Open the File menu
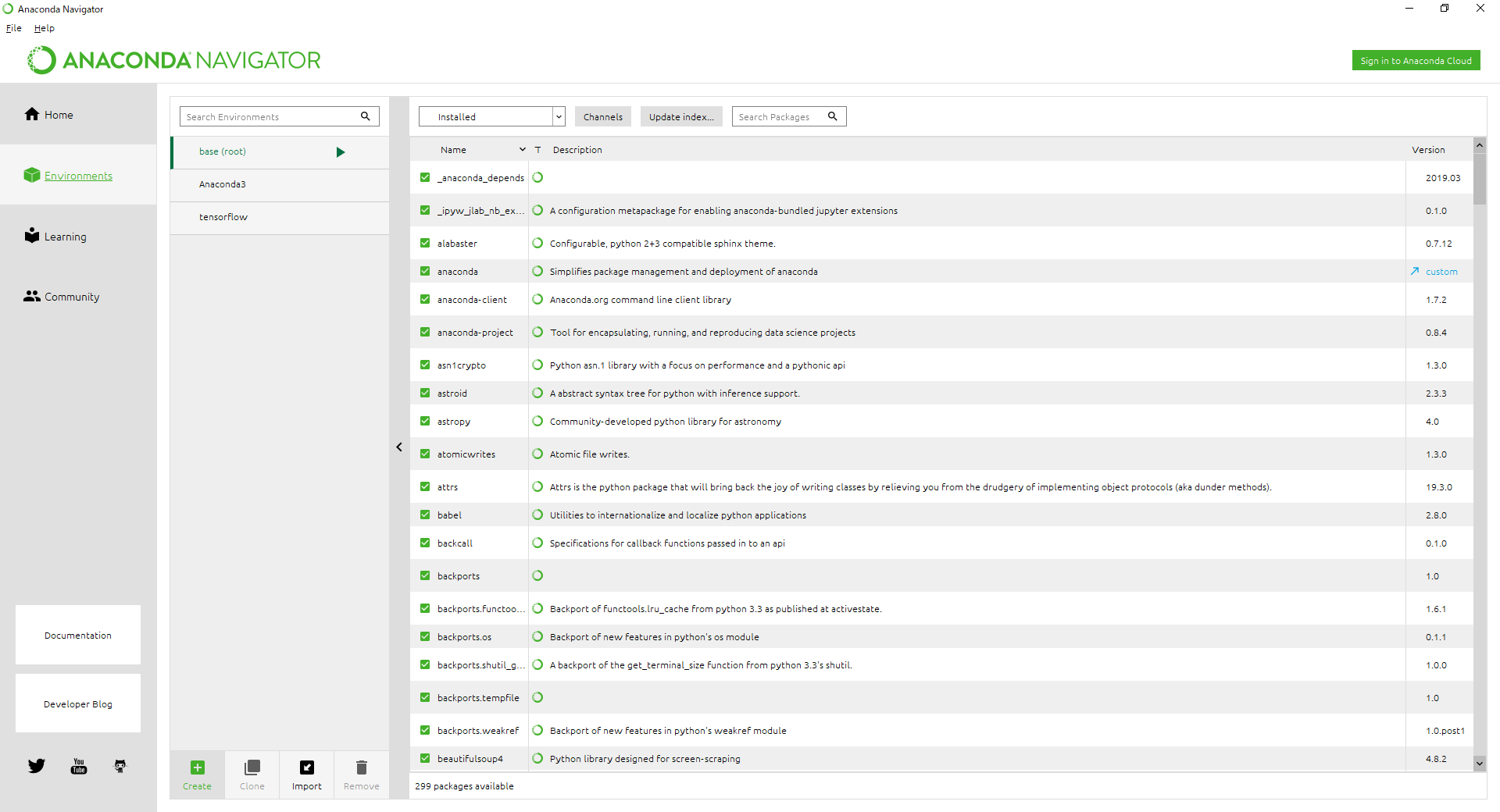Image resolution: width=1500 pixels, height=812 pixels. coord(14,28)
